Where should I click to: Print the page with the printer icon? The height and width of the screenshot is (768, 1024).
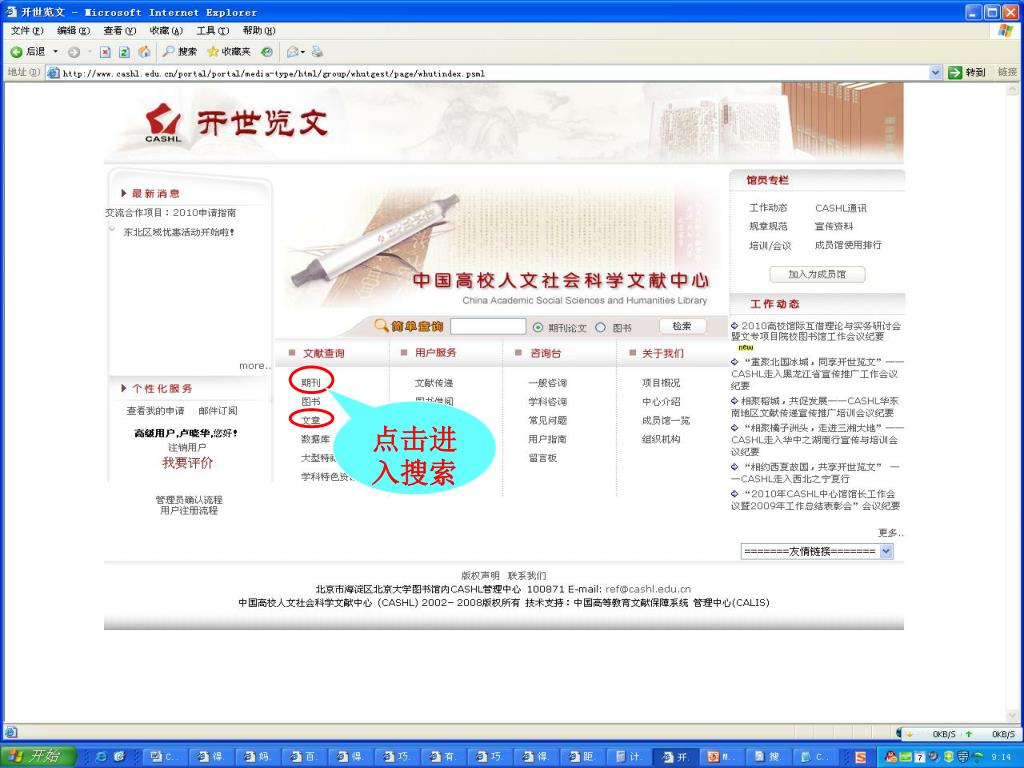(x=317, y=52)
